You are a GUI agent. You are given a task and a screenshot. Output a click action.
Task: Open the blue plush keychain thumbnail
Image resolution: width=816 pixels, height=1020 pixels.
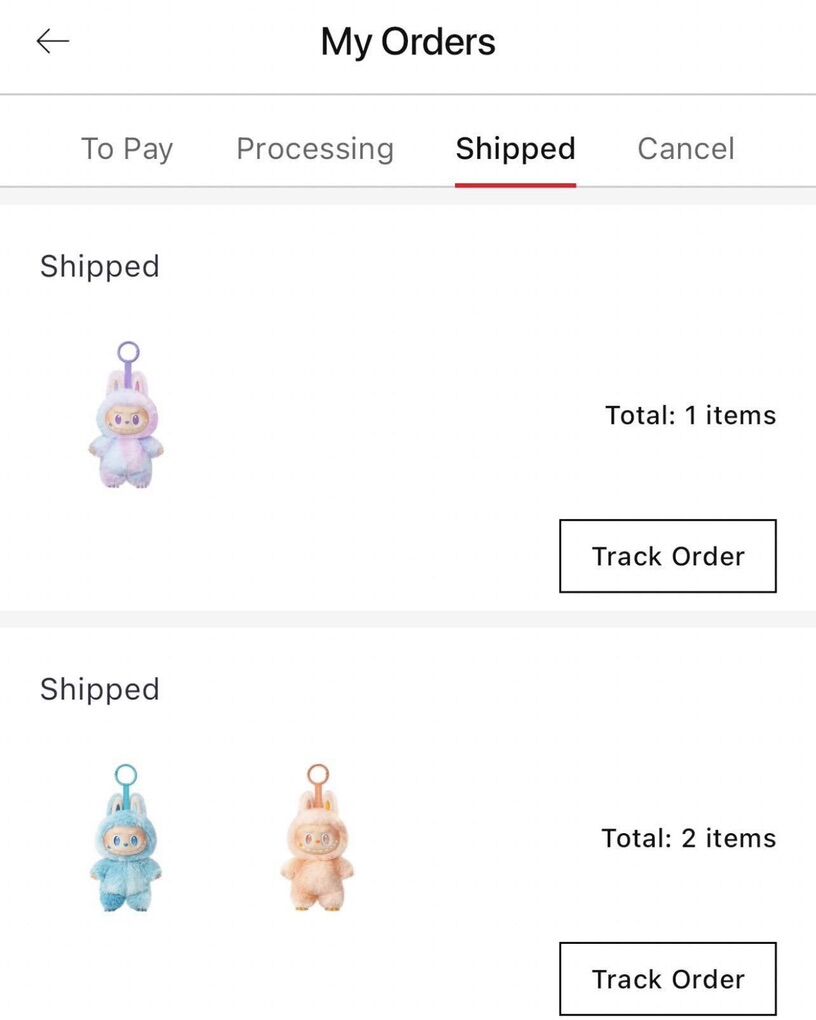click(125, 848)
